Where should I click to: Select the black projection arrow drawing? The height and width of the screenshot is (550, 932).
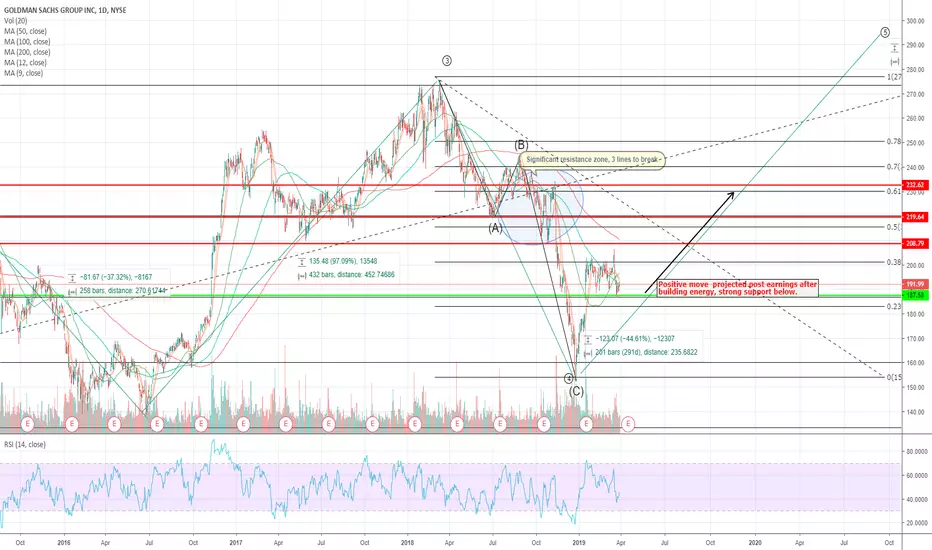(689, 242)
